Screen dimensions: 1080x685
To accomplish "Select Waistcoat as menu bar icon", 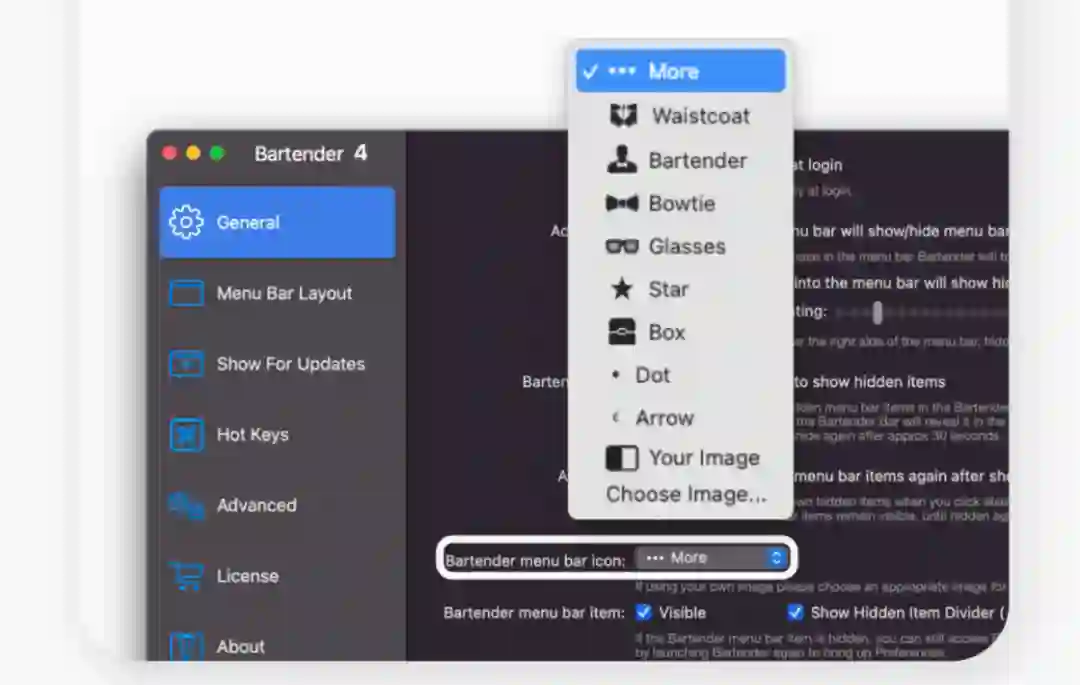I will [x=681, y=116].
